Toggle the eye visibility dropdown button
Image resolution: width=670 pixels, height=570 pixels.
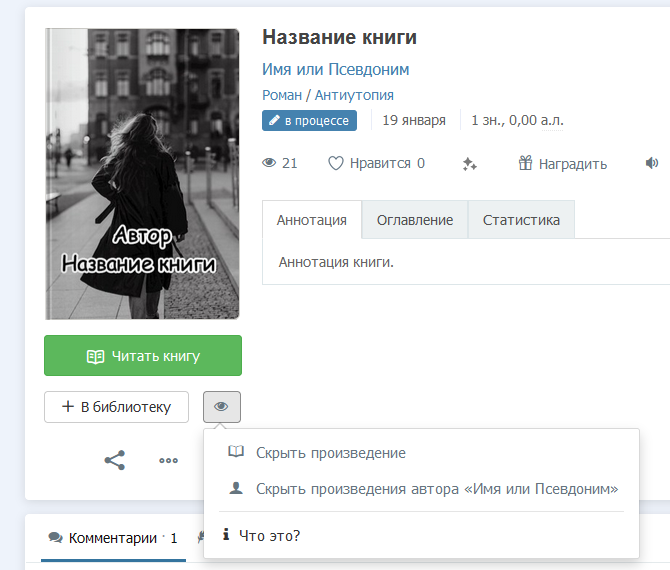coord(221,407)
